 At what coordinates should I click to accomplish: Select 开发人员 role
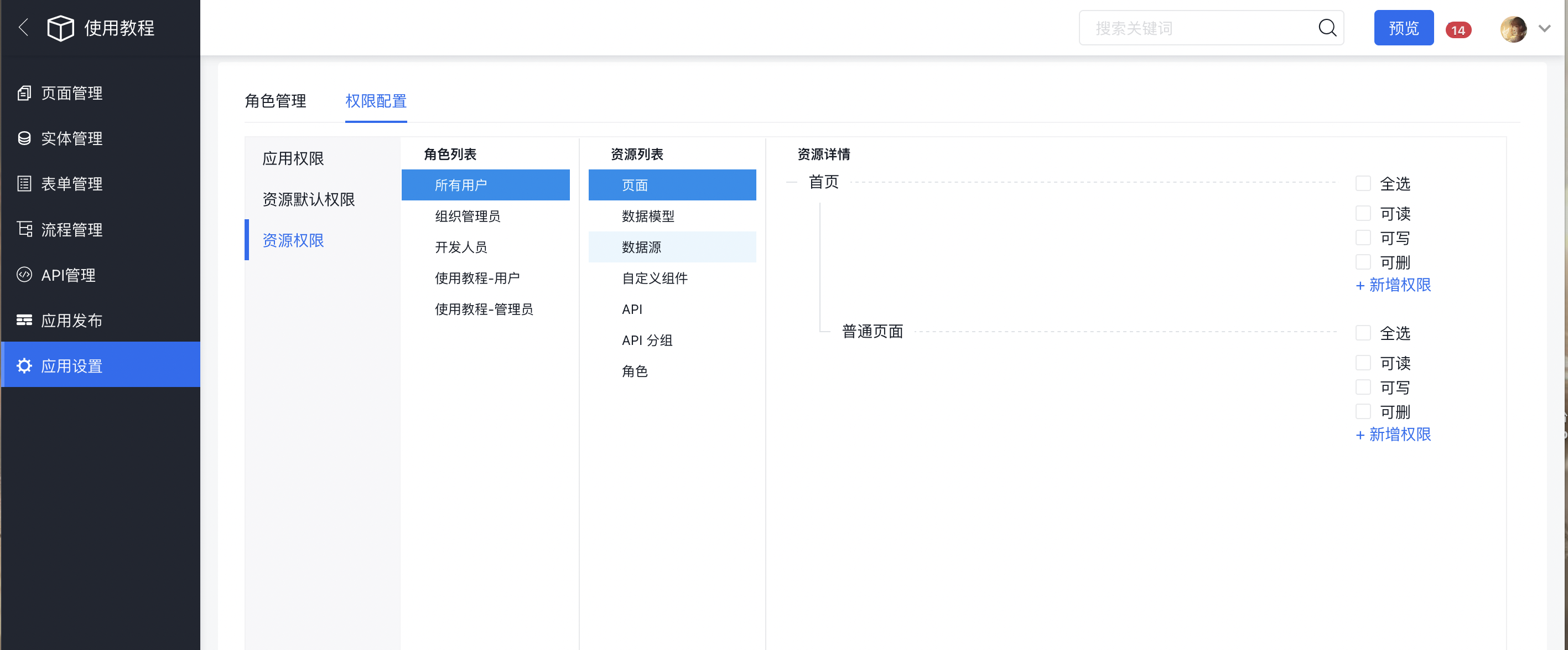tap(485, 247)
